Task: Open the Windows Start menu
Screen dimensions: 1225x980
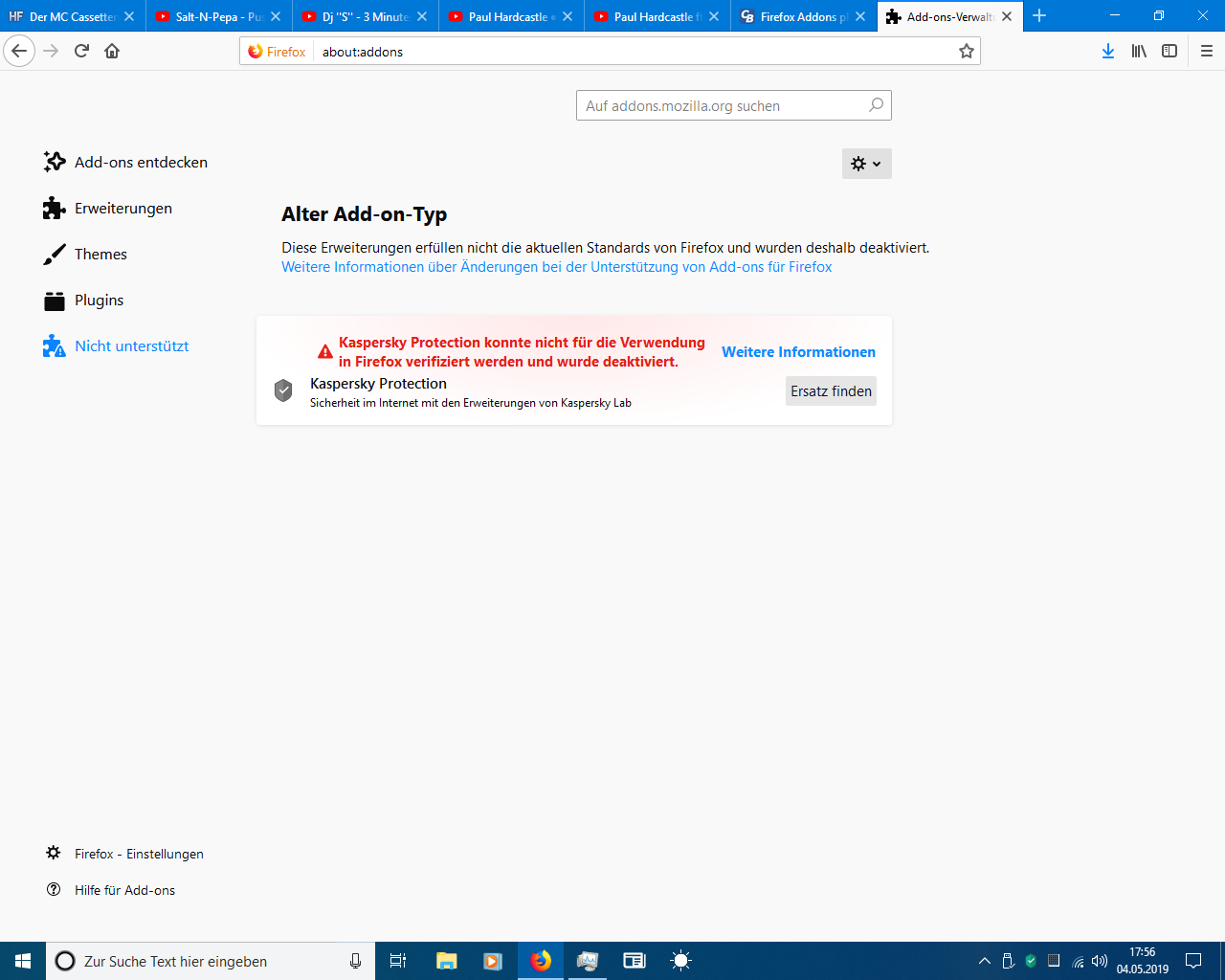Action: pos(23,961)
